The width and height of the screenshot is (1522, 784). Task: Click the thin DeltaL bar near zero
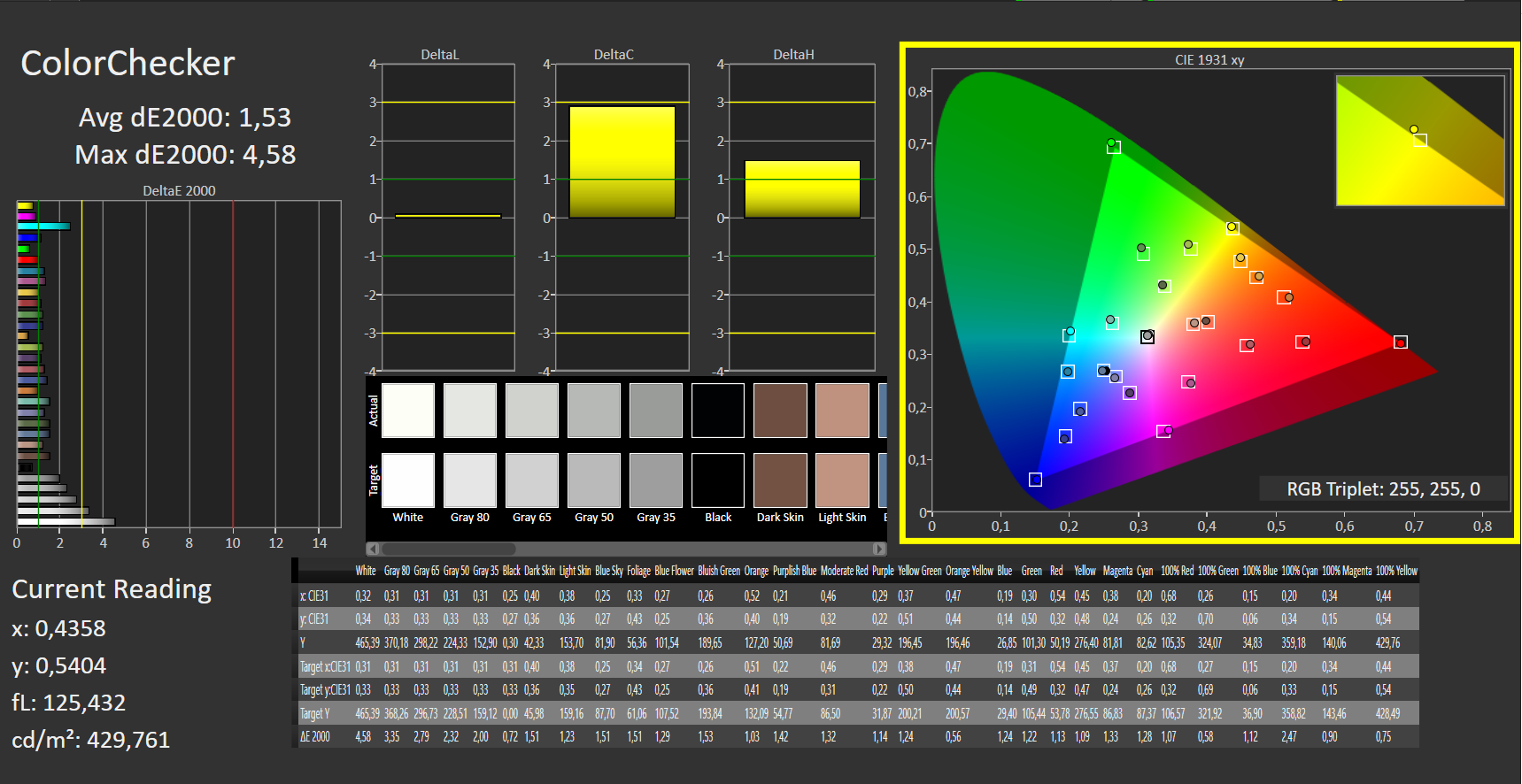448,216
